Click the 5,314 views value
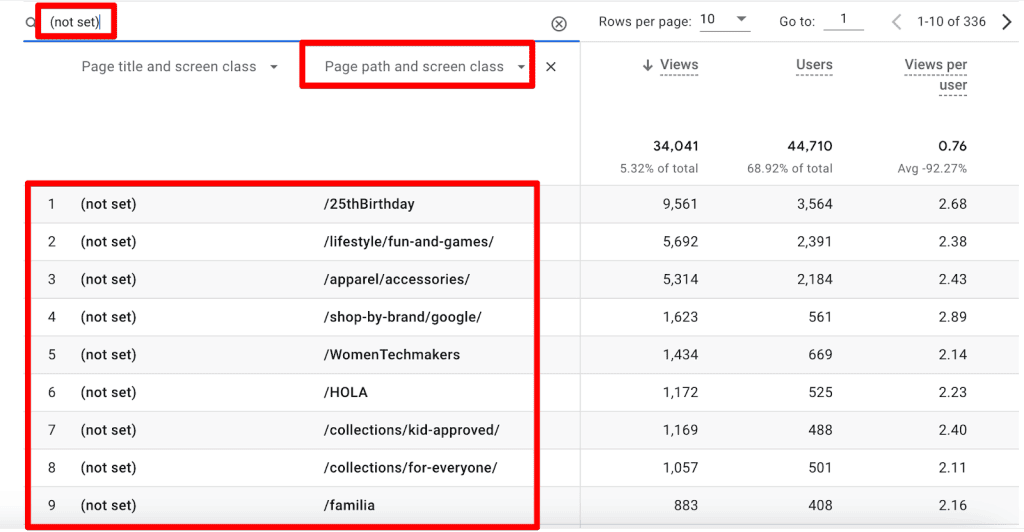This screenshot has height=532, width=1024. click(x=680, y=279)
